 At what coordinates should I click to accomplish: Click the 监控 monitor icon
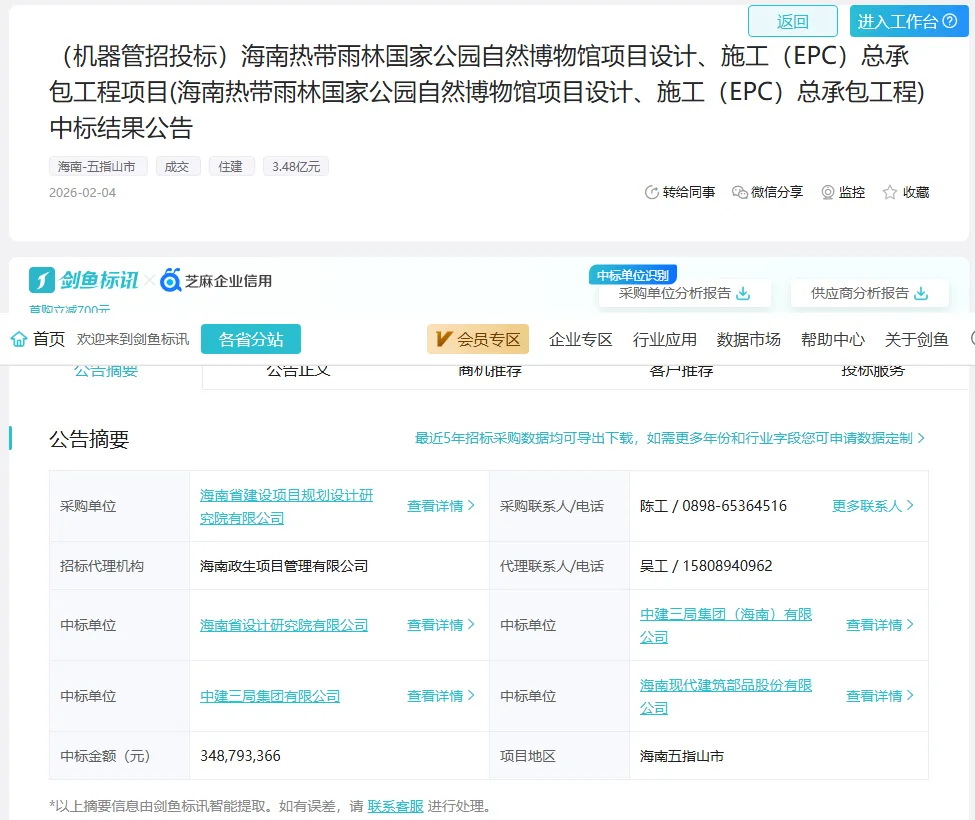coord(828,192)
